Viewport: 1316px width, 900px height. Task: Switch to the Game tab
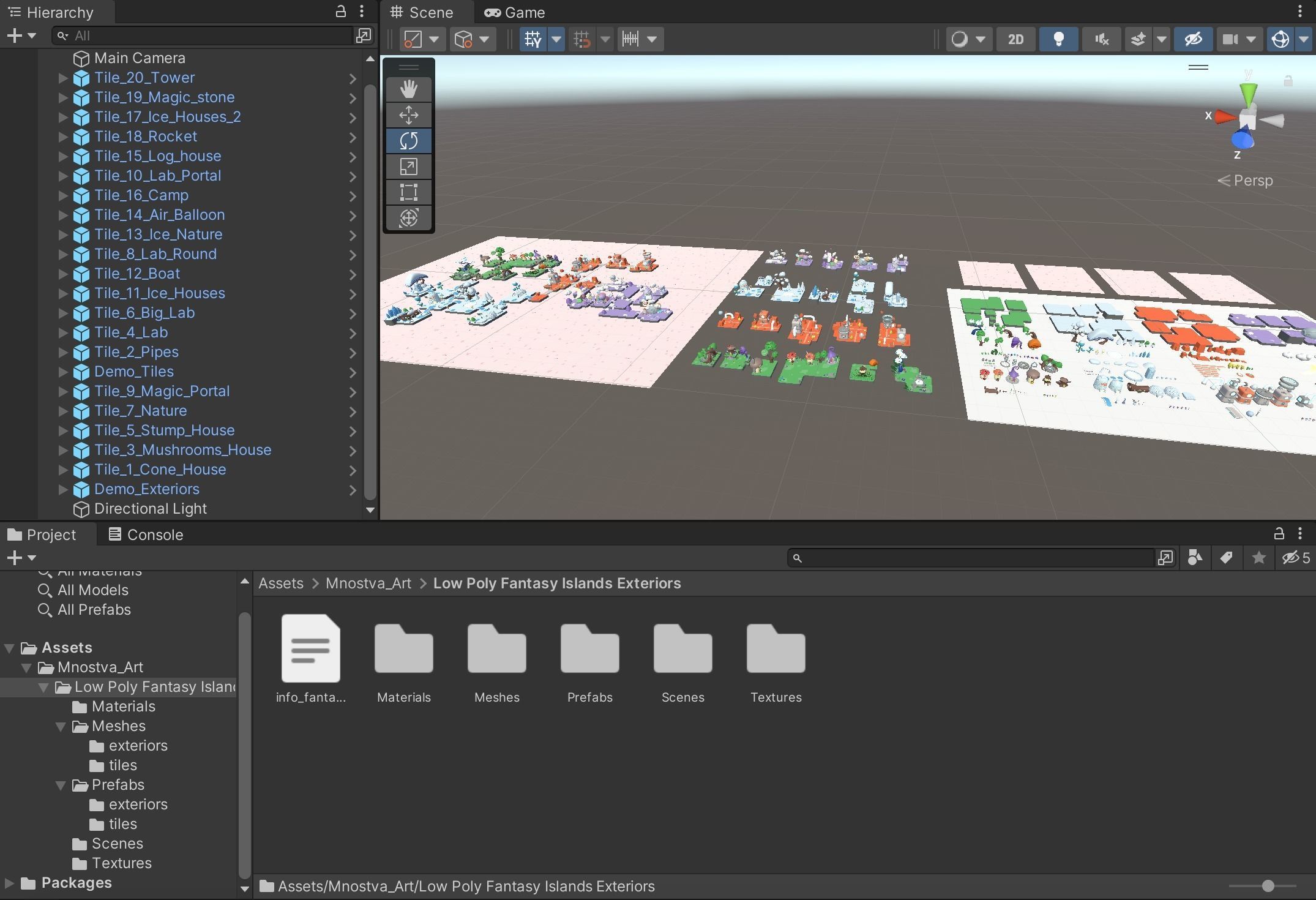515,12
